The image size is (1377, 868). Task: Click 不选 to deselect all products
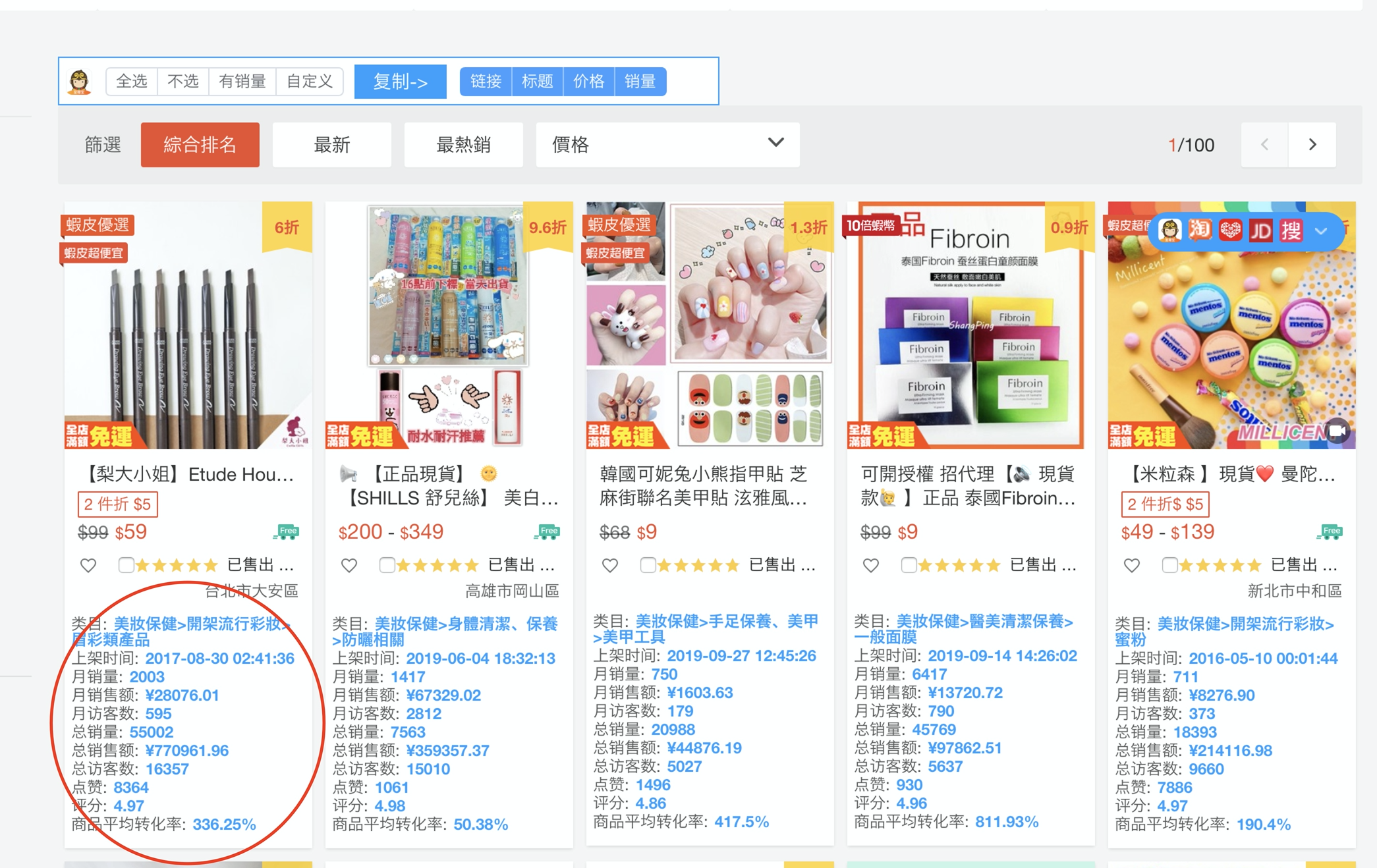click(x=183, y=82)
